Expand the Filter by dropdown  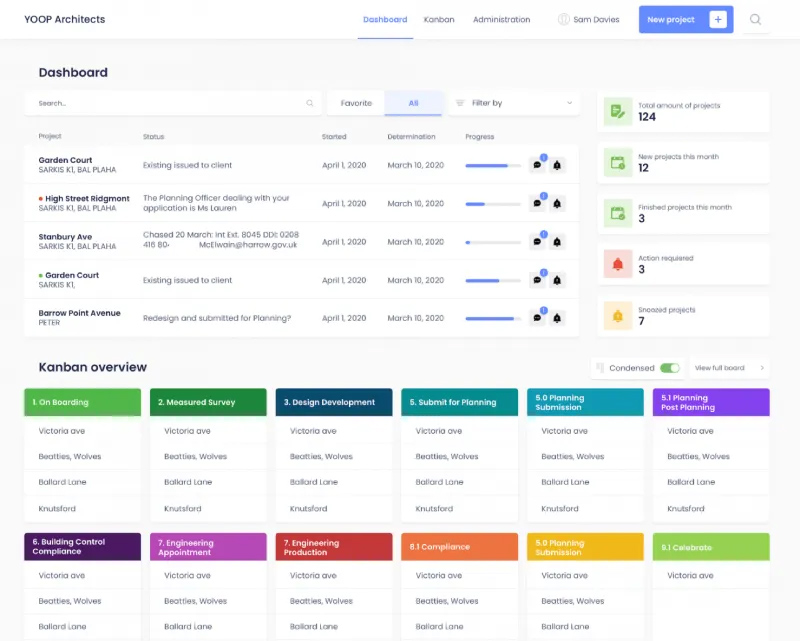pos(514,103)
